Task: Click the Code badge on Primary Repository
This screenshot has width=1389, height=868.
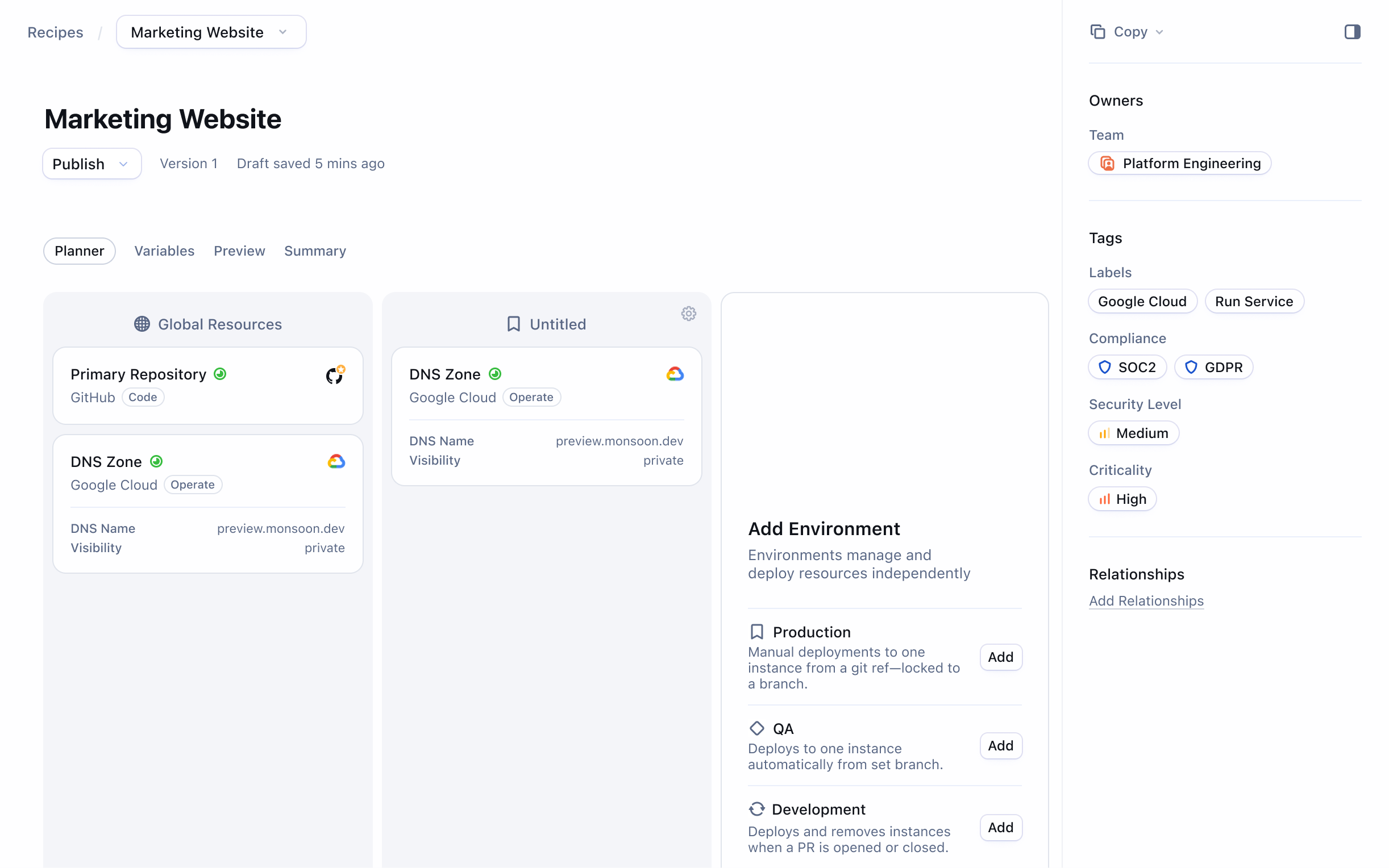Action: click(x=143, y=397)
